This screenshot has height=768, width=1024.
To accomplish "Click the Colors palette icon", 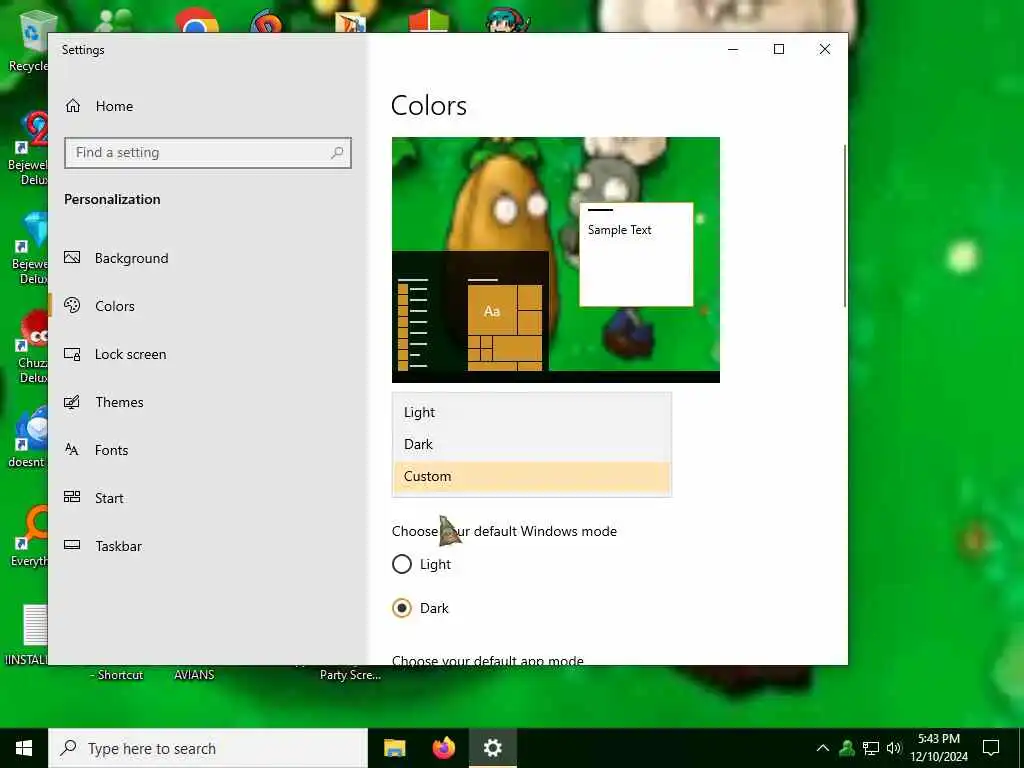I will click(72, 305).
